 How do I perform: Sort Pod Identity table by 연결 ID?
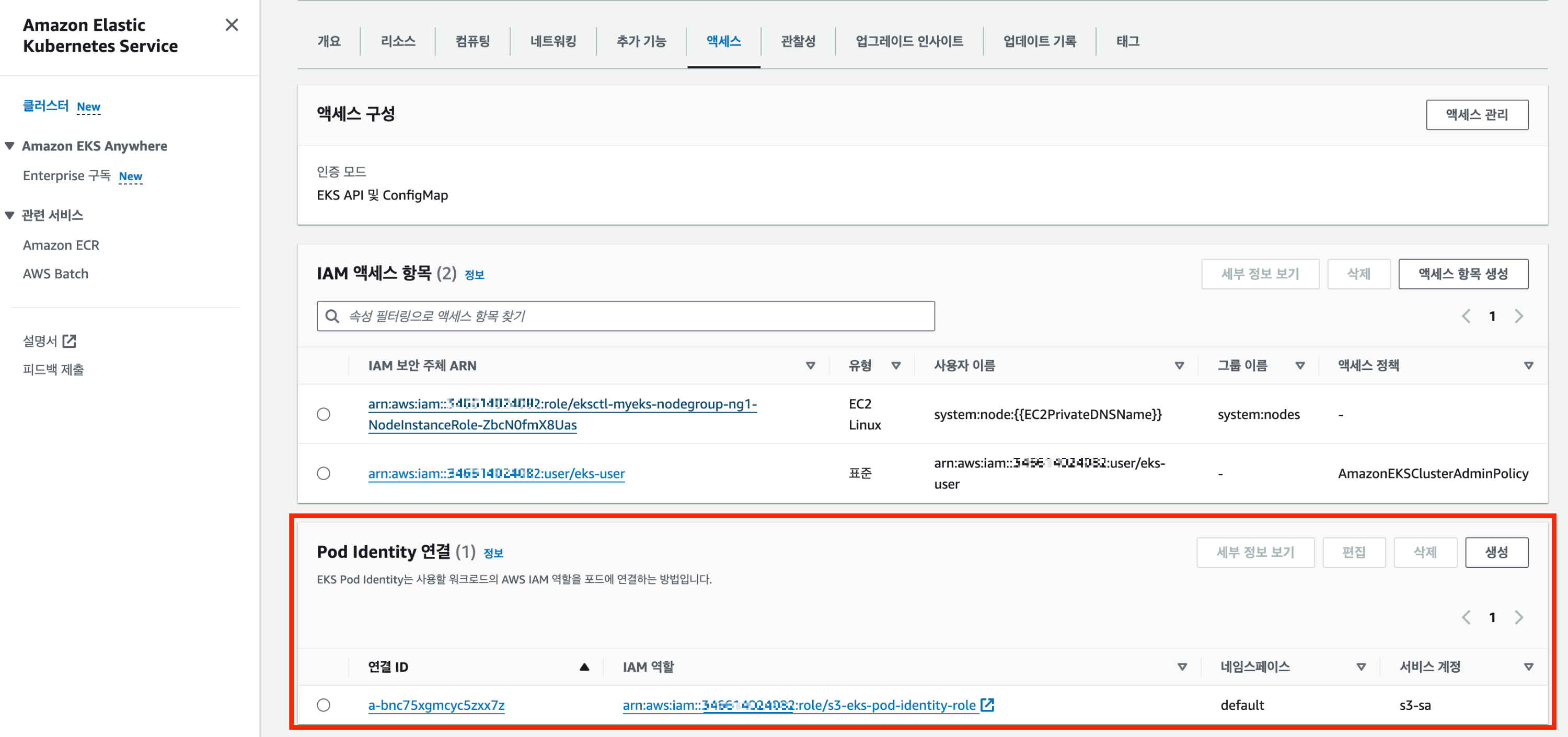click(x=584, y=667)
